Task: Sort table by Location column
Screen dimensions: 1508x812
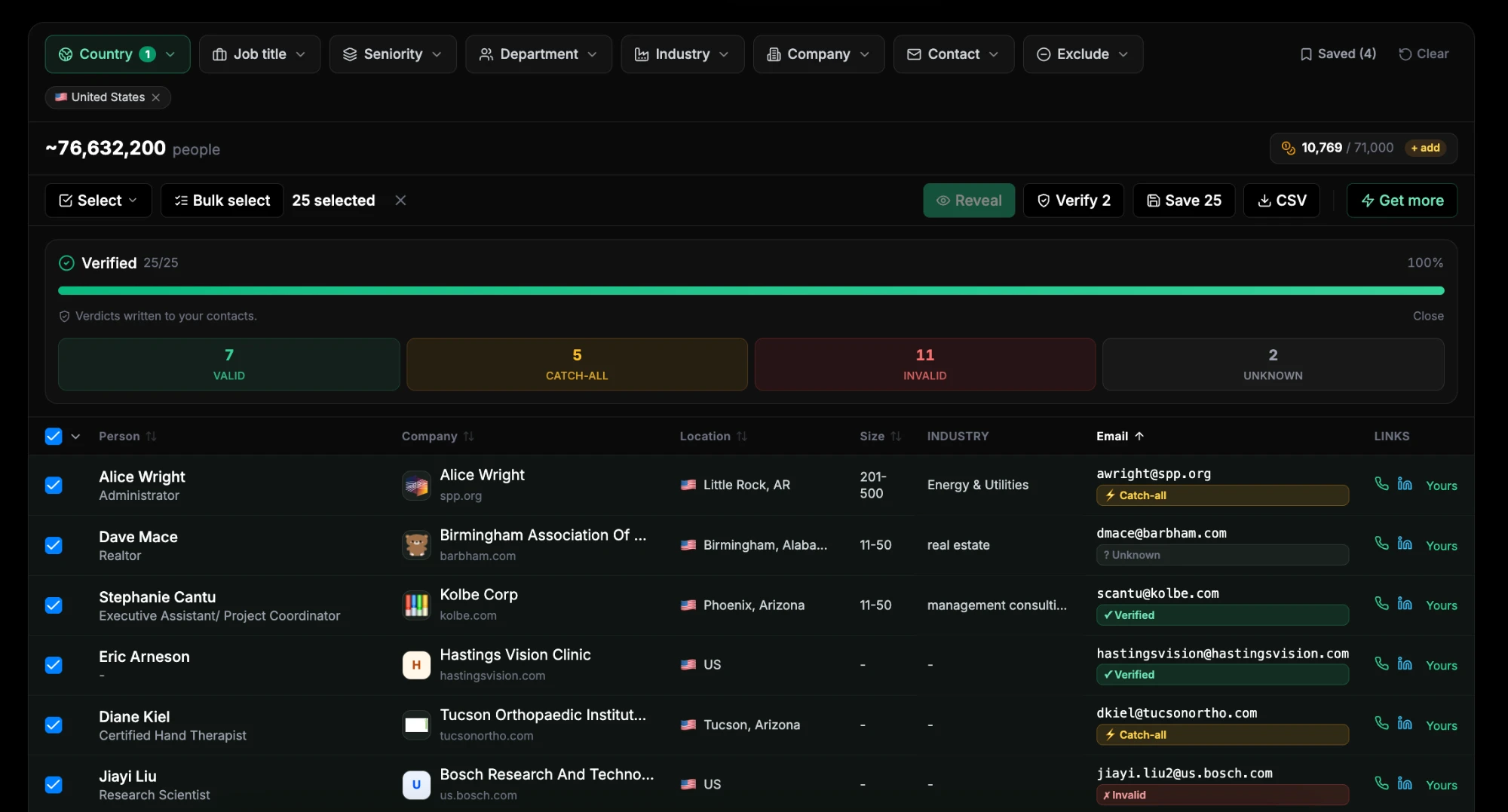Action: click(x=713, y=437)
